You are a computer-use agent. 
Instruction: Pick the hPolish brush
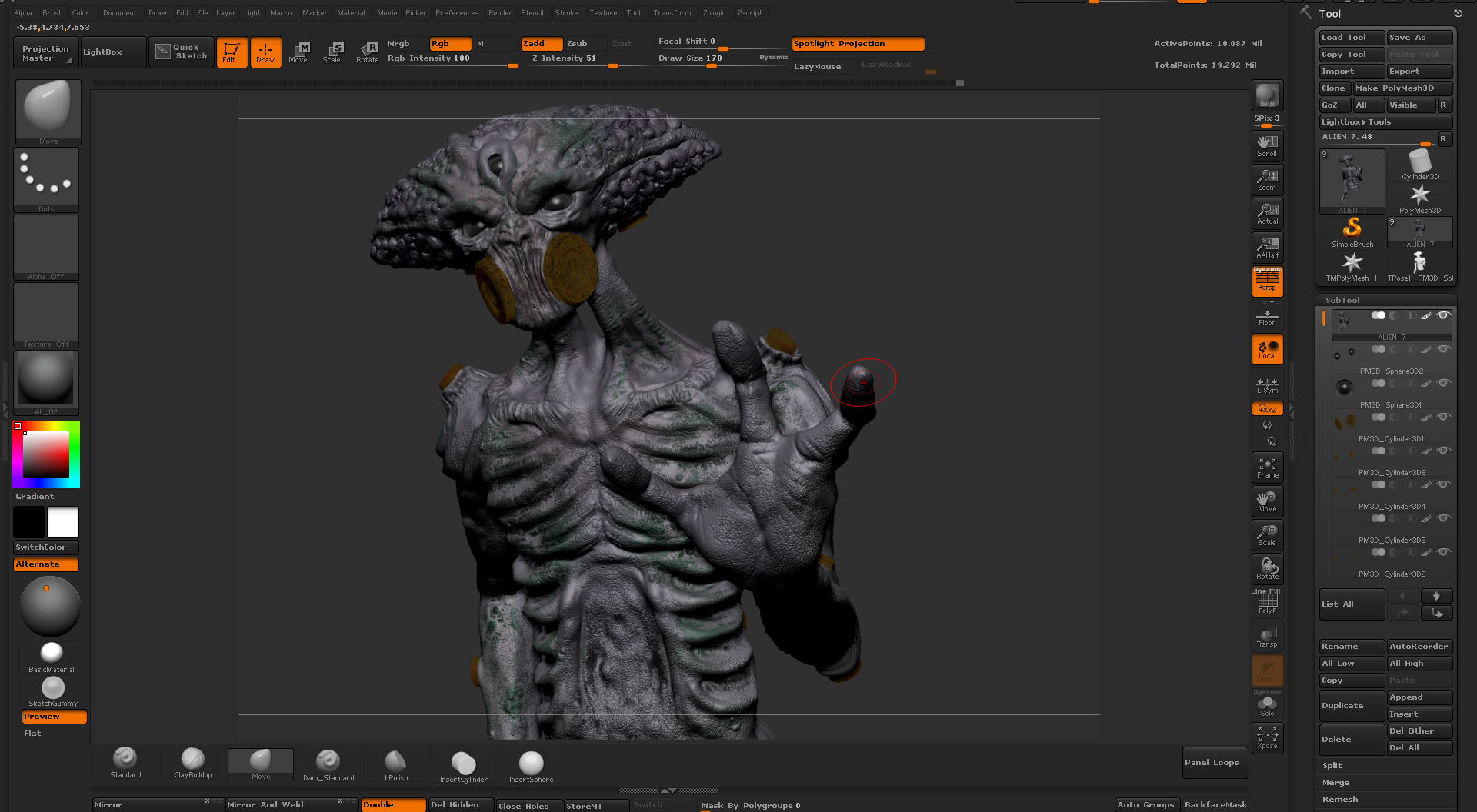click(396, 765)
